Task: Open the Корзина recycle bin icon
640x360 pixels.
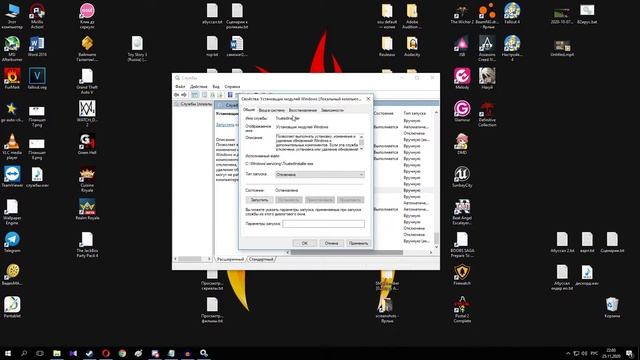Action: [612, 307]
